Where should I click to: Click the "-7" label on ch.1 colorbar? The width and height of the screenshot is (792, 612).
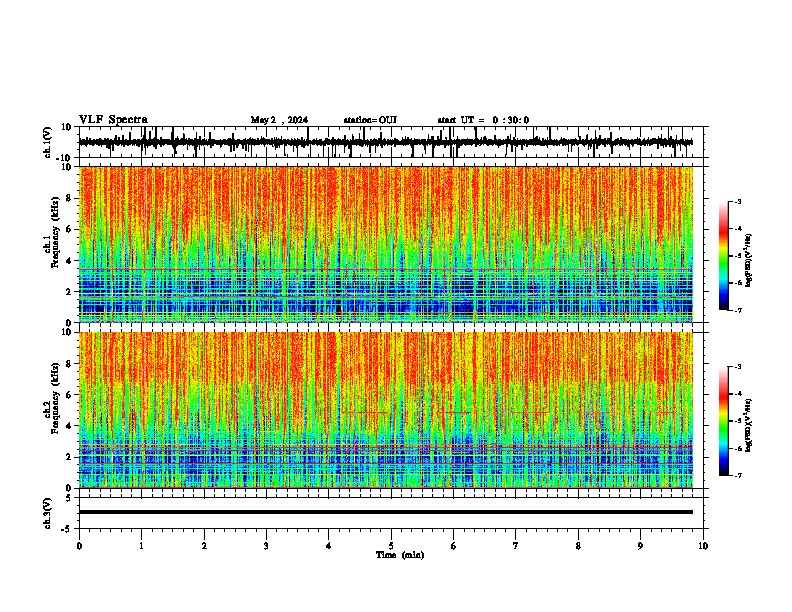[x=737, y=310]
